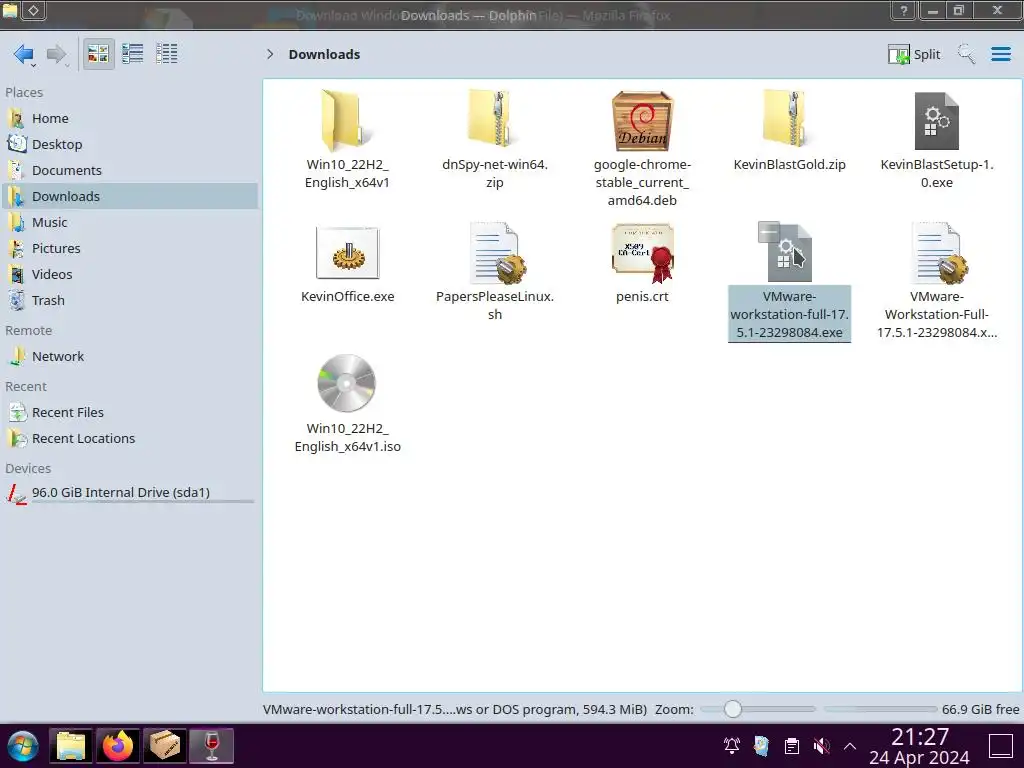
Task: Open clipboard tray icon
Action: point(792,745)
